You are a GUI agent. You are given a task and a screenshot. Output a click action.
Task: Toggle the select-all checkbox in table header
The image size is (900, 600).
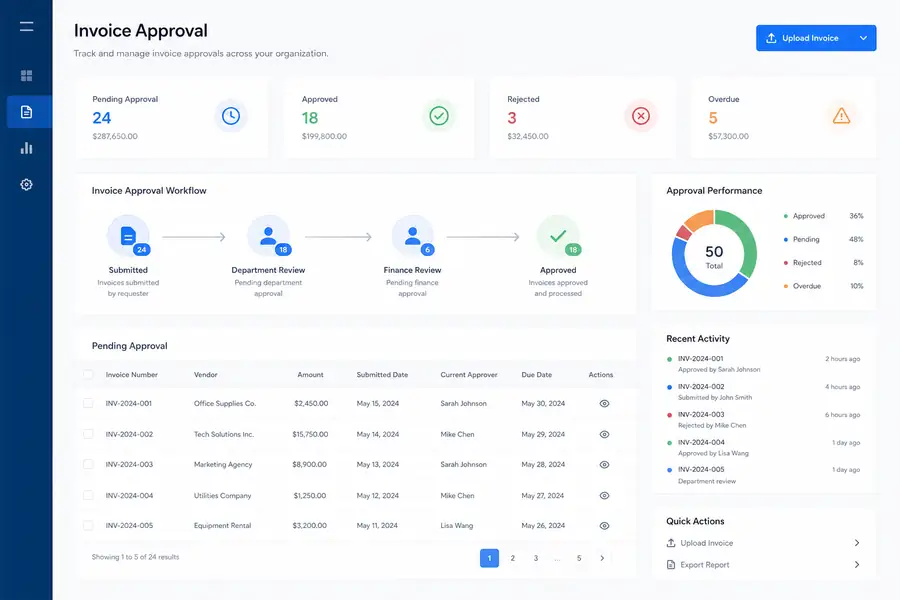[88, 374]
